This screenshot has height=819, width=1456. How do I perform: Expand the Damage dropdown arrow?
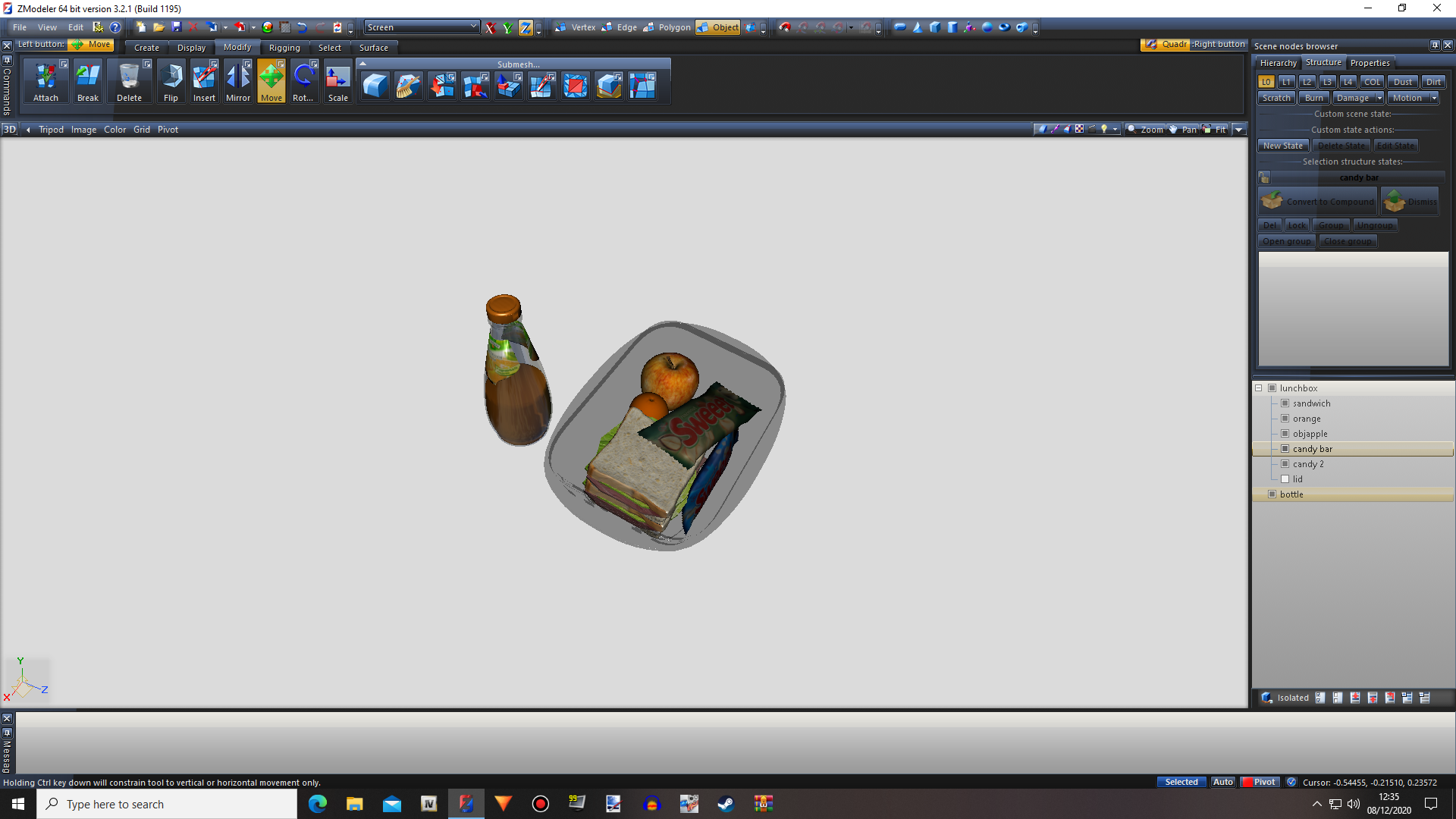(x=1379, y=98)
